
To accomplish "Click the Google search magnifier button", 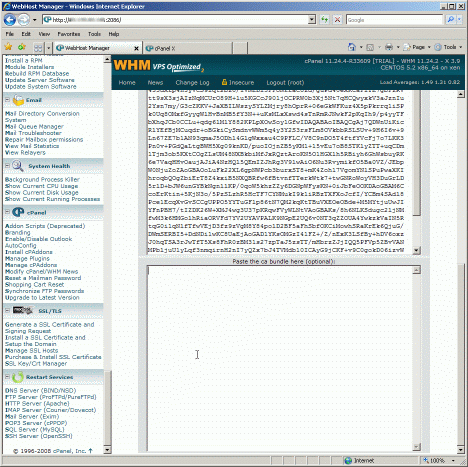I will pos(451,20).
